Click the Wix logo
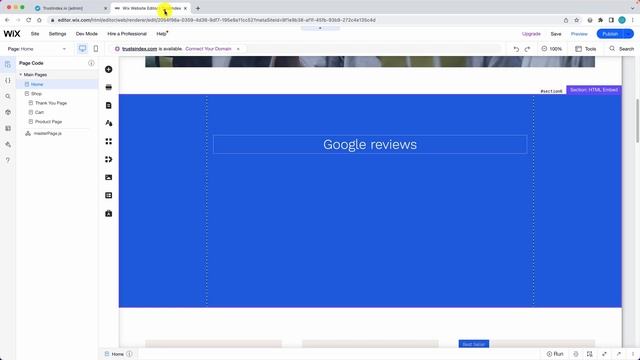640x360 pixels. (12, 34)
